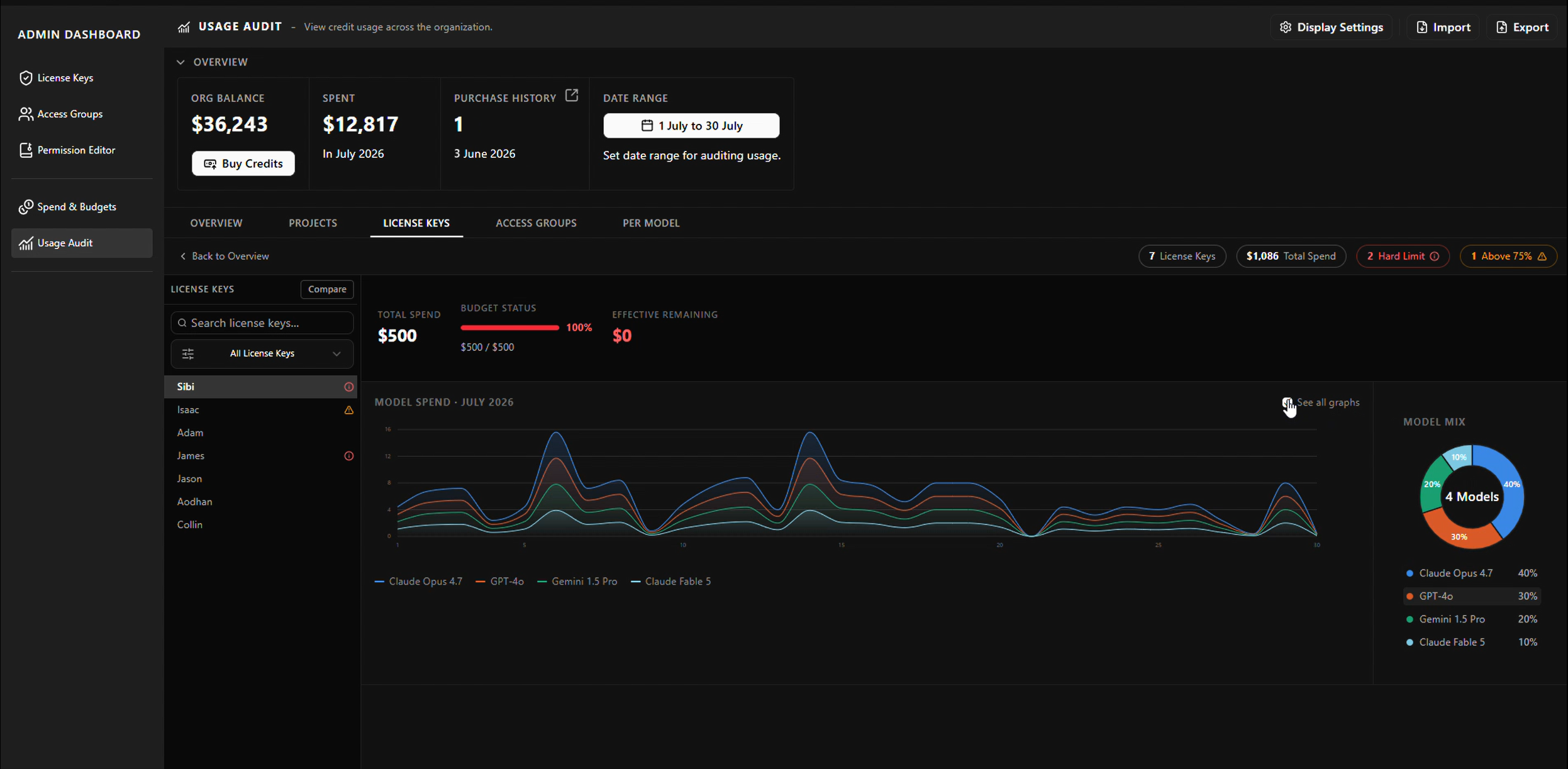Click the Isaac warning triangle icon
This screenshot has height=769, width=1568.
point(349,410)
